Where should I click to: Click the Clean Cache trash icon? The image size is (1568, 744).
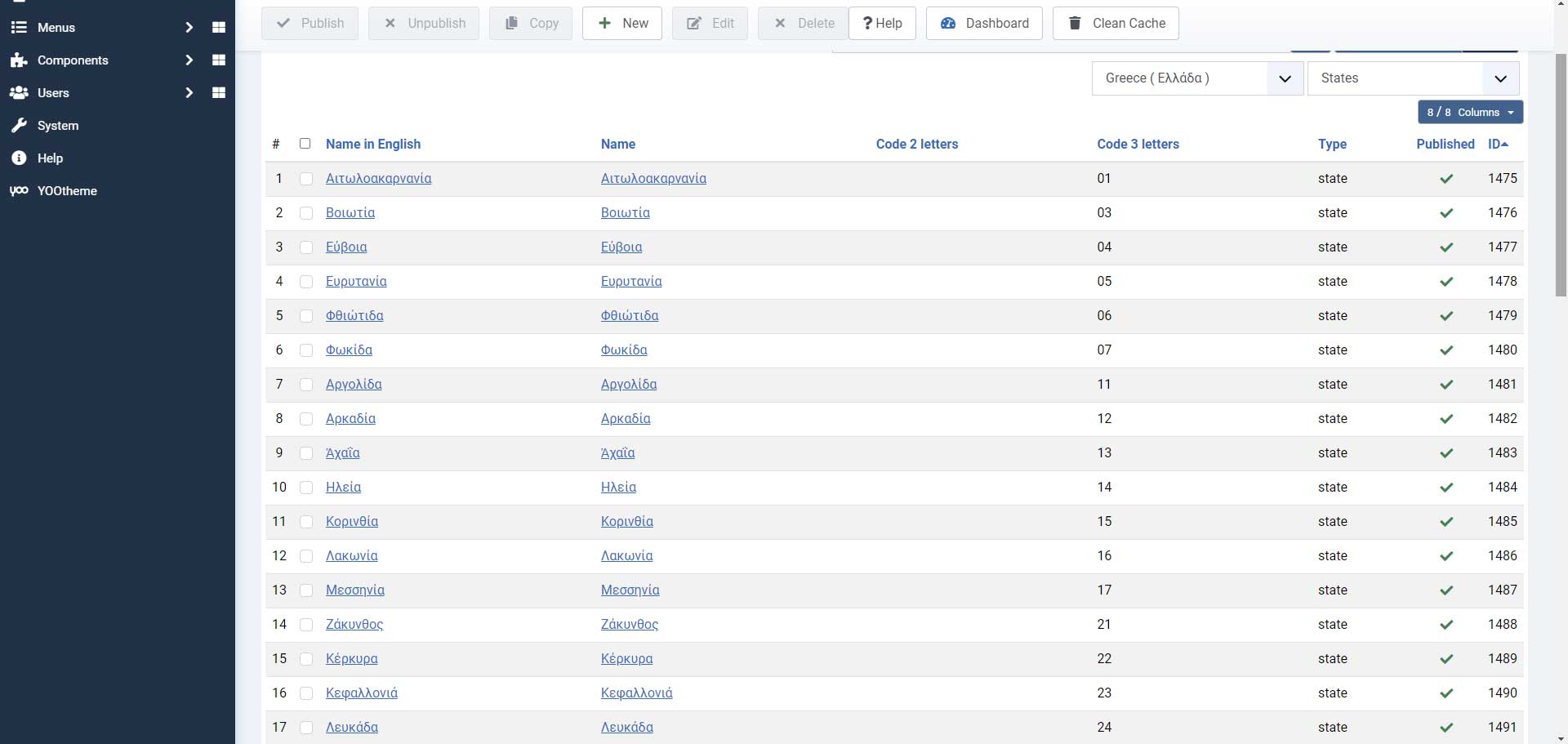click(1075, 23)
